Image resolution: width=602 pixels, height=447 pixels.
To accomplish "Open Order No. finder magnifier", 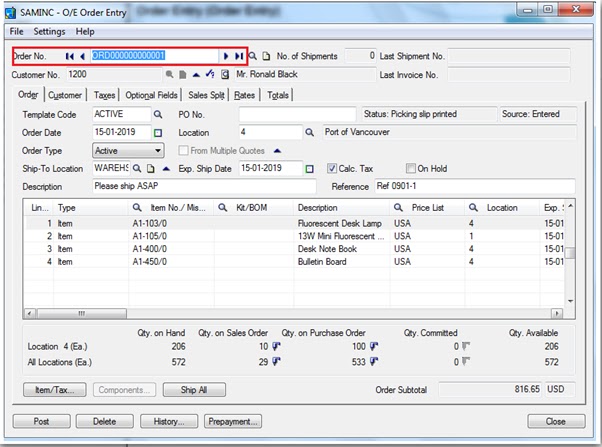I will (x=253, y=56).
